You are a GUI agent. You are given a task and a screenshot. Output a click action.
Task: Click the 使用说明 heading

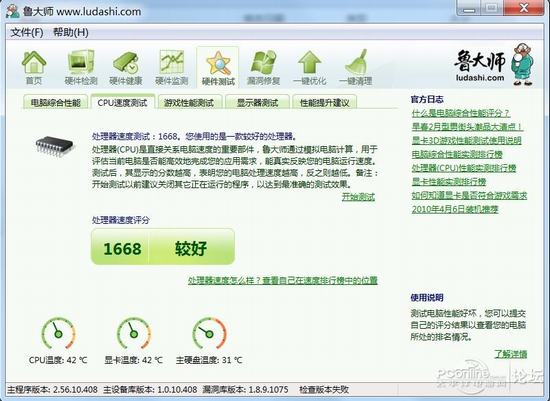pyautogui.click(x=427, y=298)
